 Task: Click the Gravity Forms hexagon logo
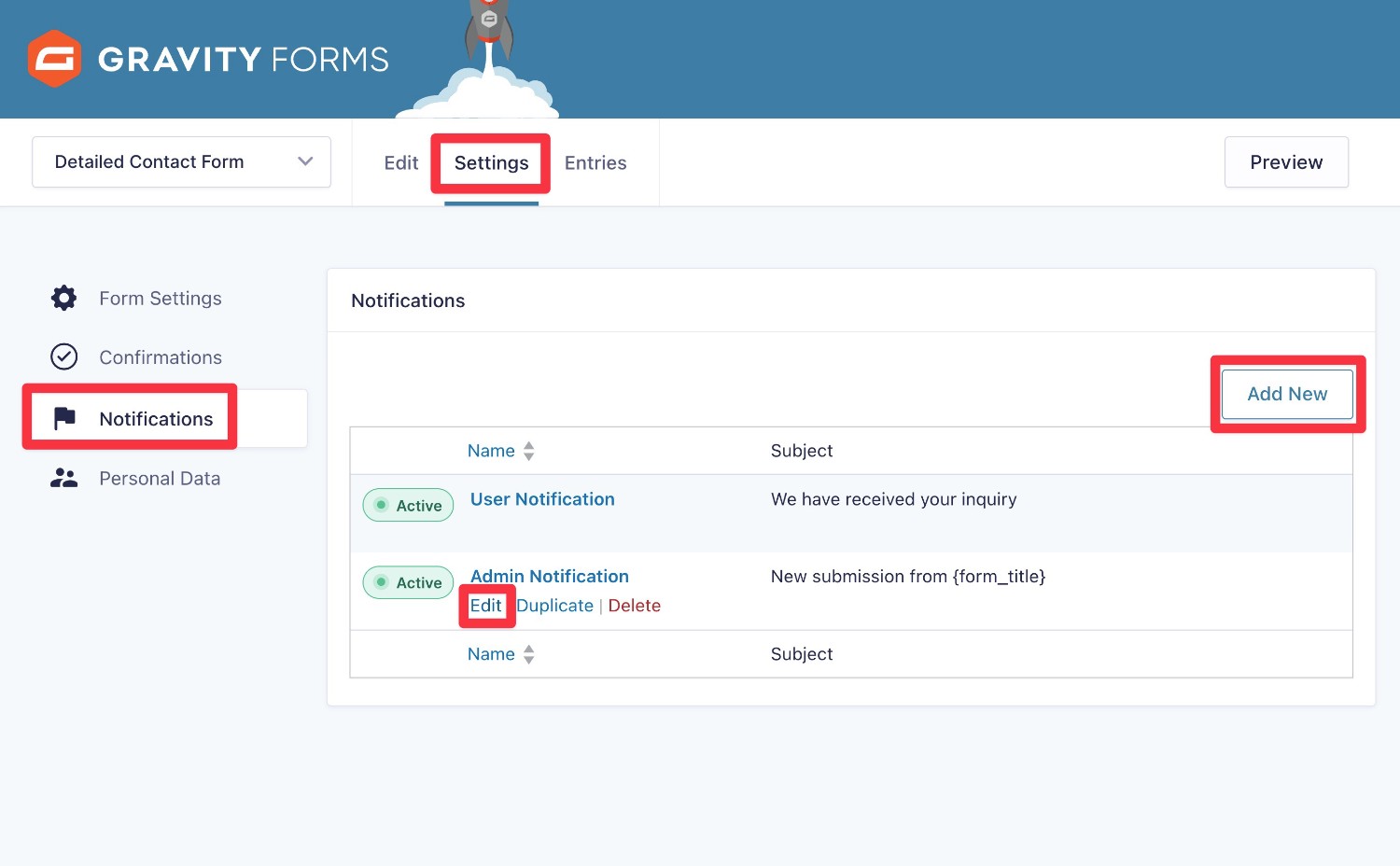[x=54, y=59]
